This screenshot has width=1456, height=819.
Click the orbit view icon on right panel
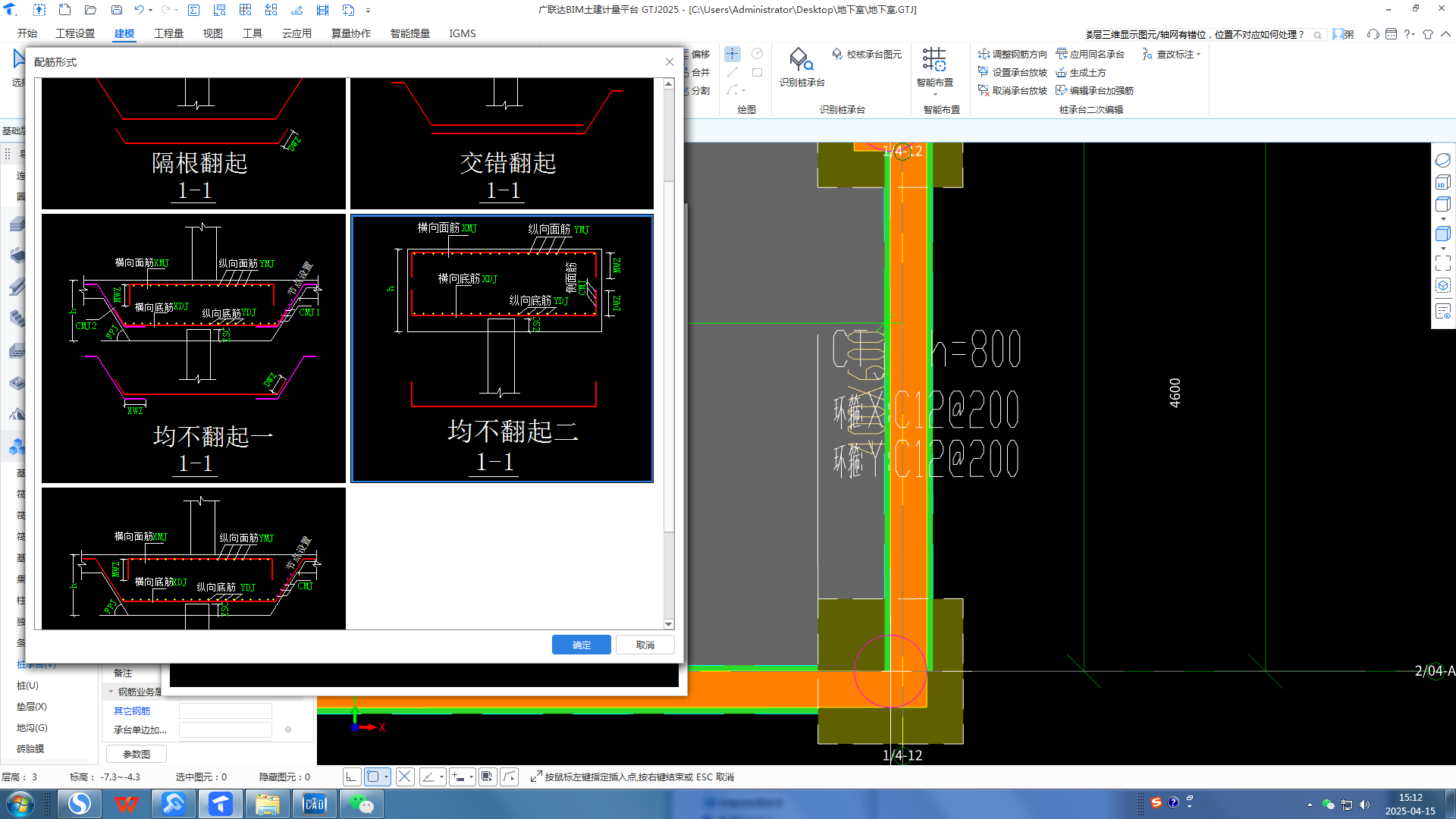pyautogui.click(x=1442, y=160)
